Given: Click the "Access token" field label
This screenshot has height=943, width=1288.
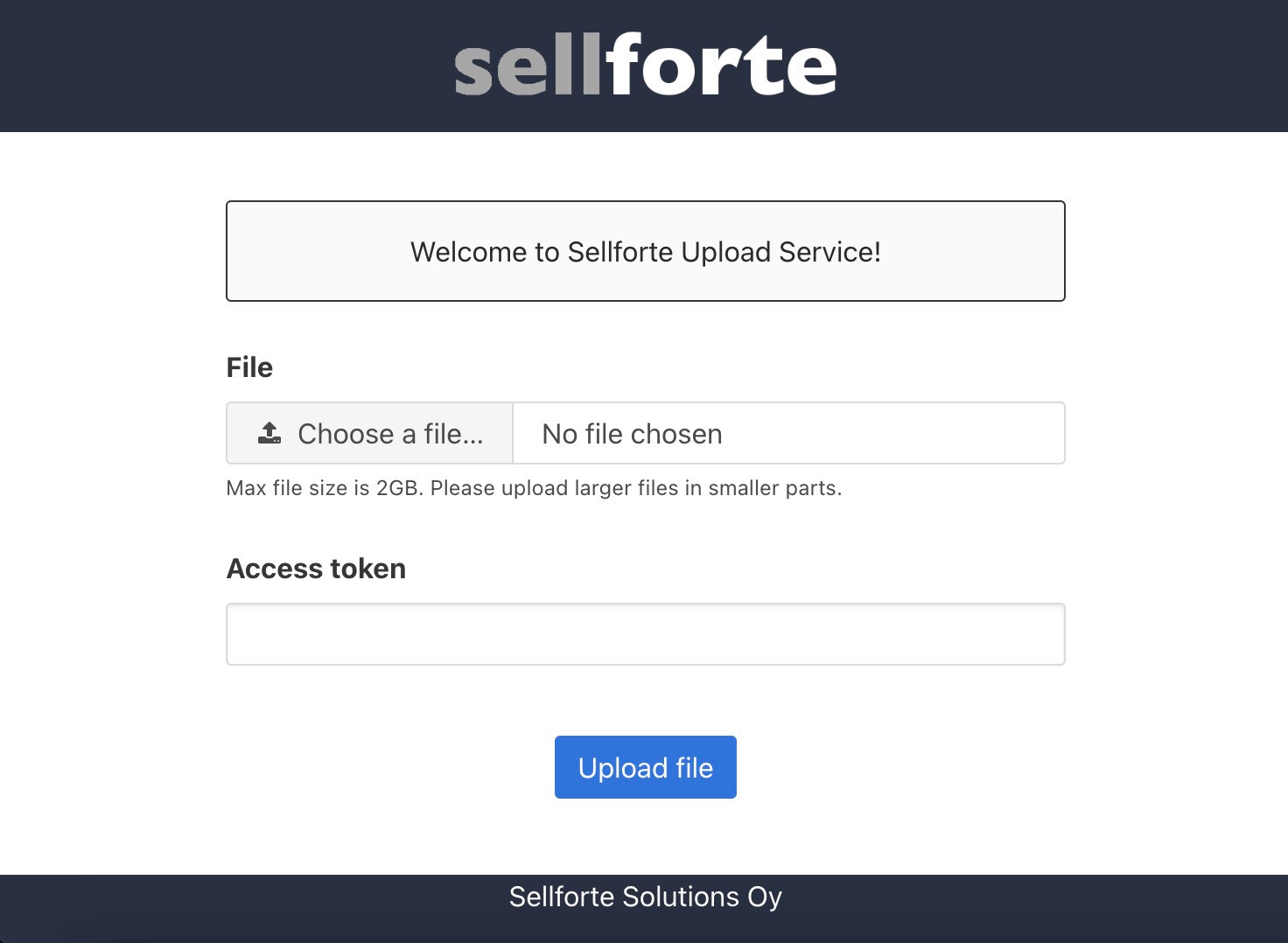Looking at the screenshot, I should click(316, 569).
